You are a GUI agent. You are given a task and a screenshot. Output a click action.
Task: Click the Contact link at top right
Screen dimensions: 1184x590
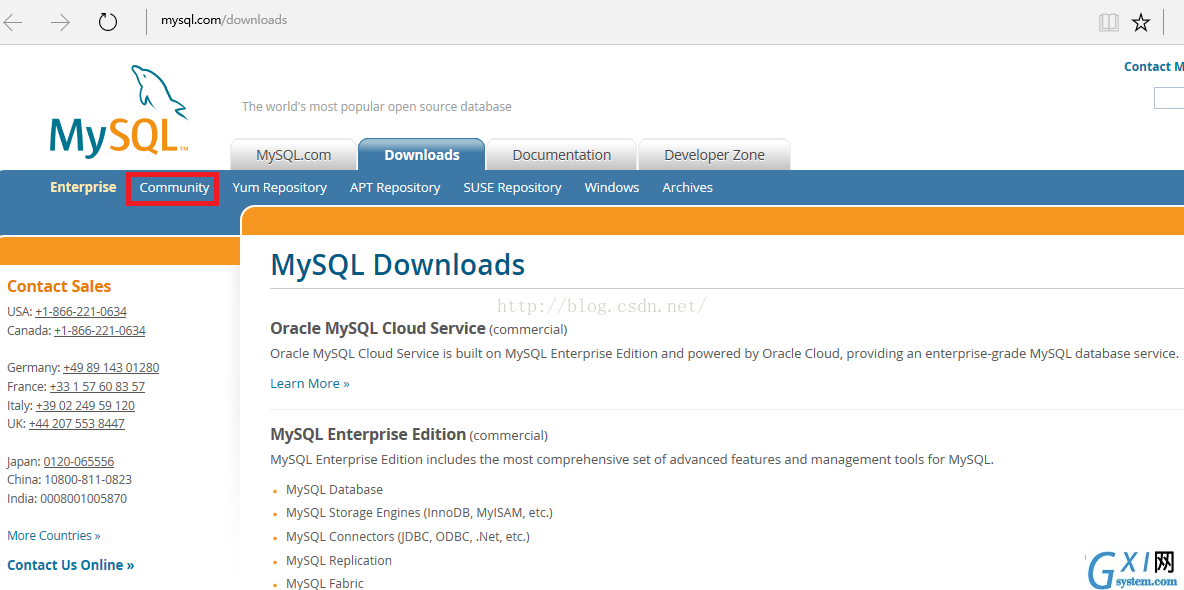pos(1153,66)
